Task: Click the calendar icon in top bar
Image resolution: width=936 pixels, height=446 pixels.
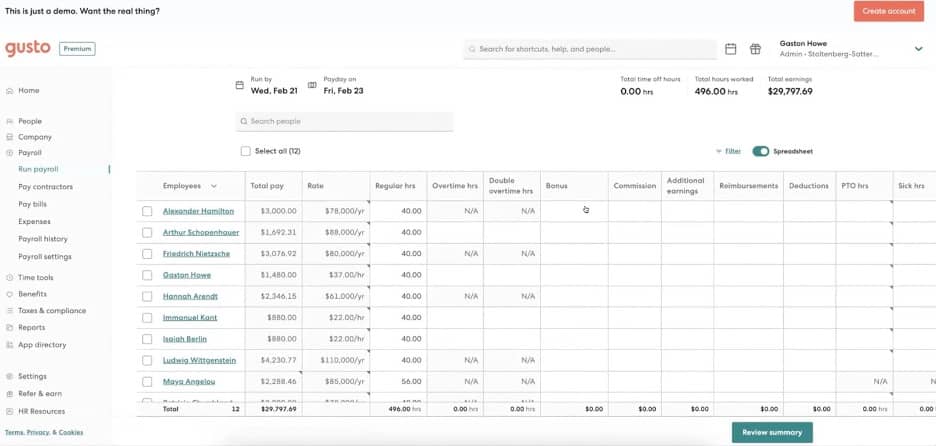Action: pyautogui.click(x=731, y=49)
